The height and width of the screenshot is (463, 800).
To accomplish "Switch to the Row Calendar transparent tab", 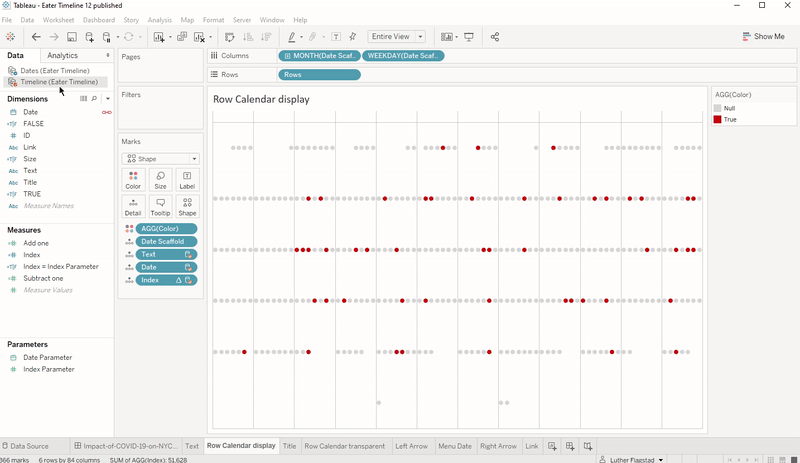I will (x=344, y=446).
